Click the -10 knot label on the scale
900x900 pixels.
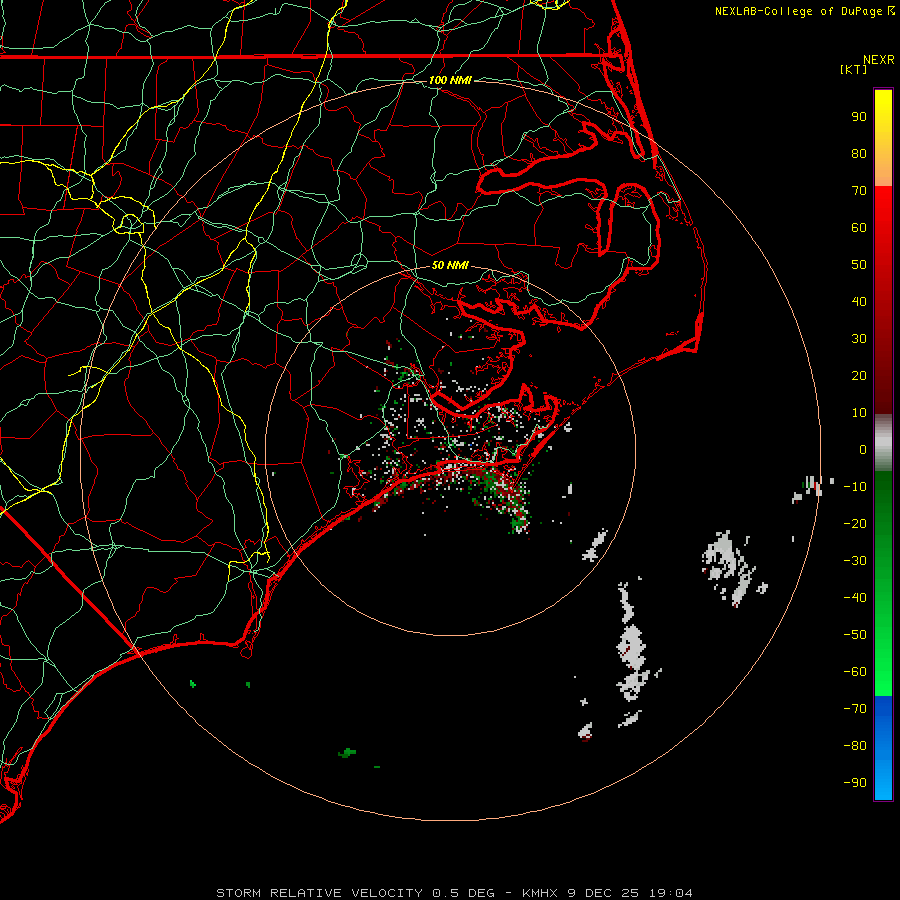855,487
